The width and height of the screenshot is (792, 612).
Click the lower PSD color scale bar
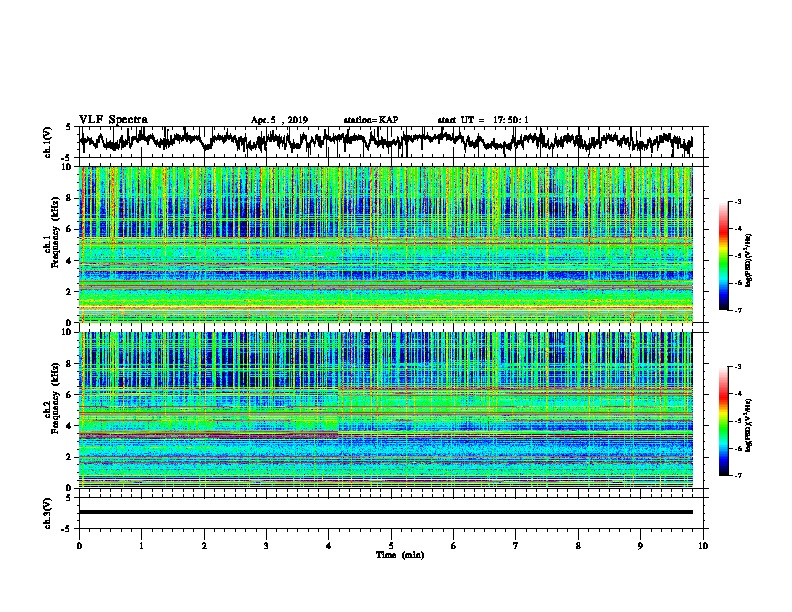click(x=723, y=421)
